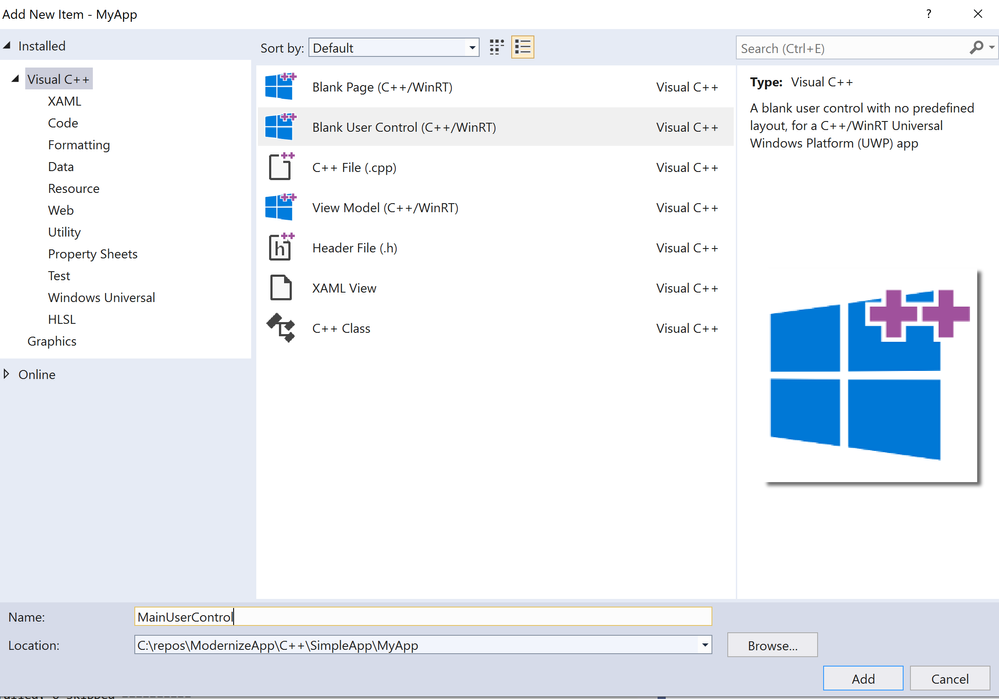Click the Blank Page (C++/WinRT) template icon
Screen dimensions: 999x699
[280, 87]
